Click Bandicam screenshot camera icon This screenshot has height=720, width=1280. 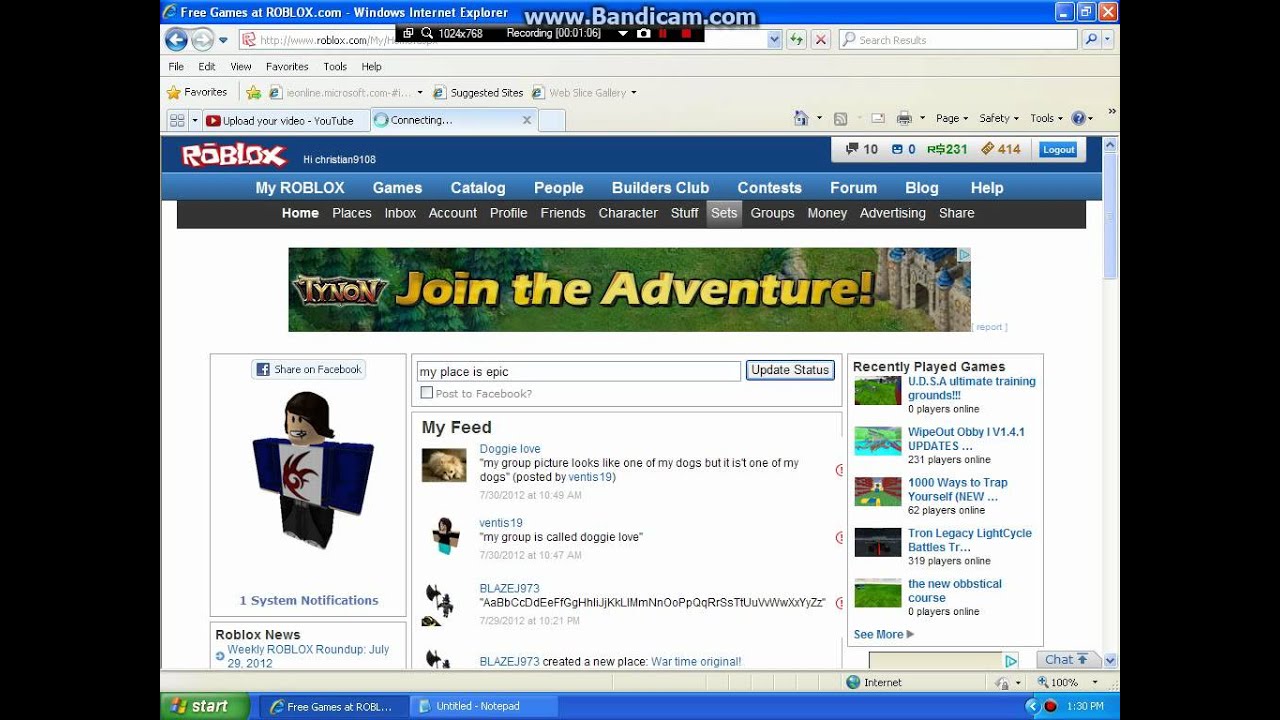(643, 33)
